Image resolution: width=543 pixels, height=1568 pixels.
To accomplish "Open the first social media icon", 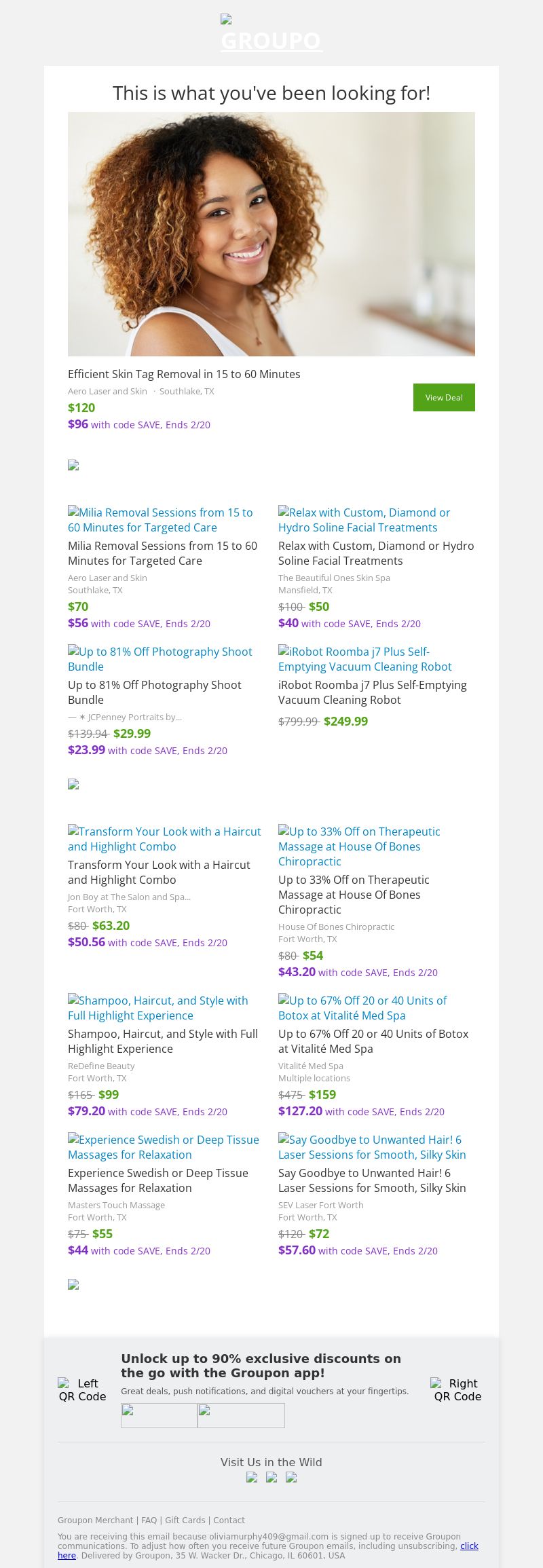I will coord(252,1477).
